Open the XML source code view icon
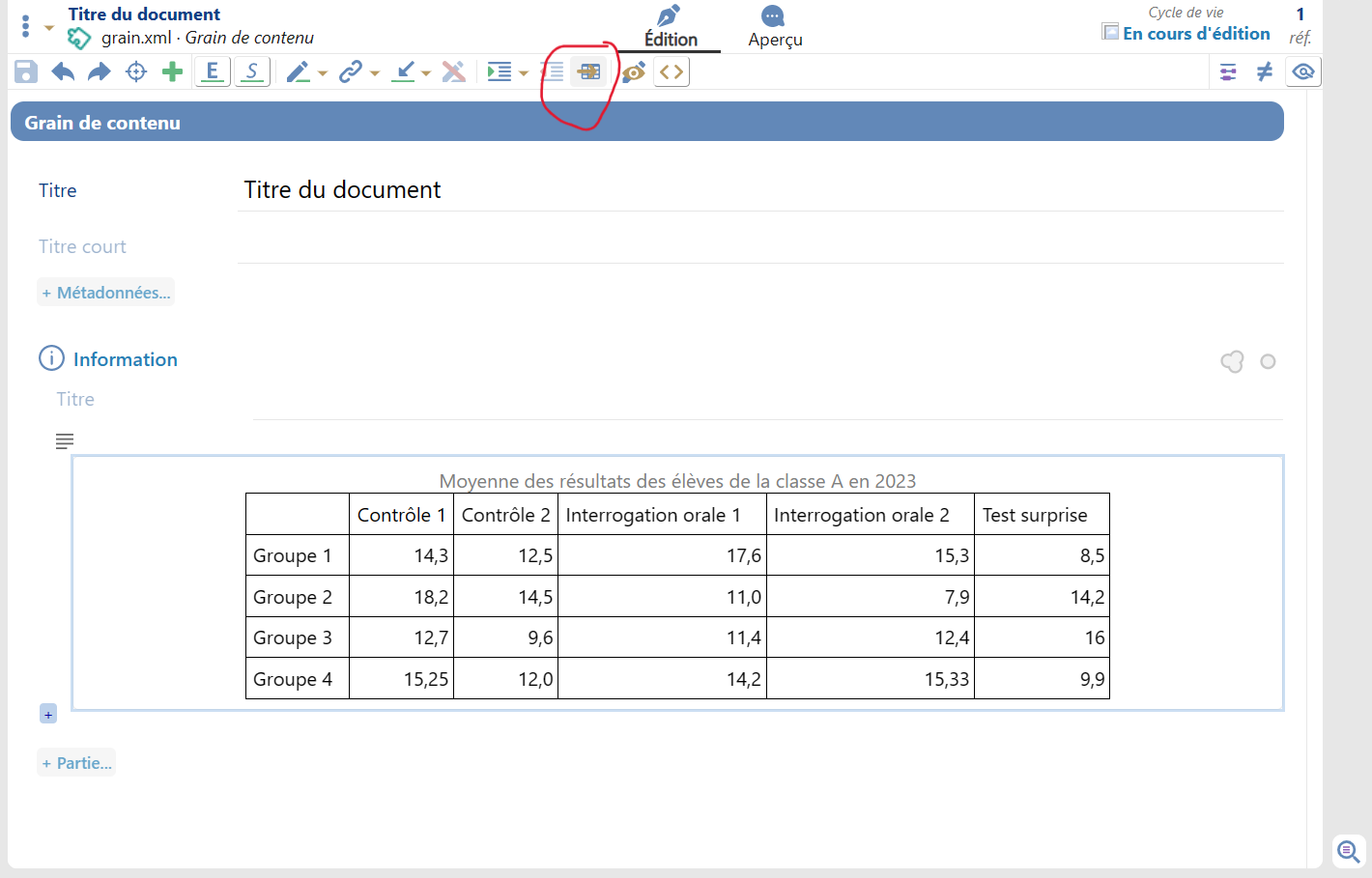 point(672,71)
